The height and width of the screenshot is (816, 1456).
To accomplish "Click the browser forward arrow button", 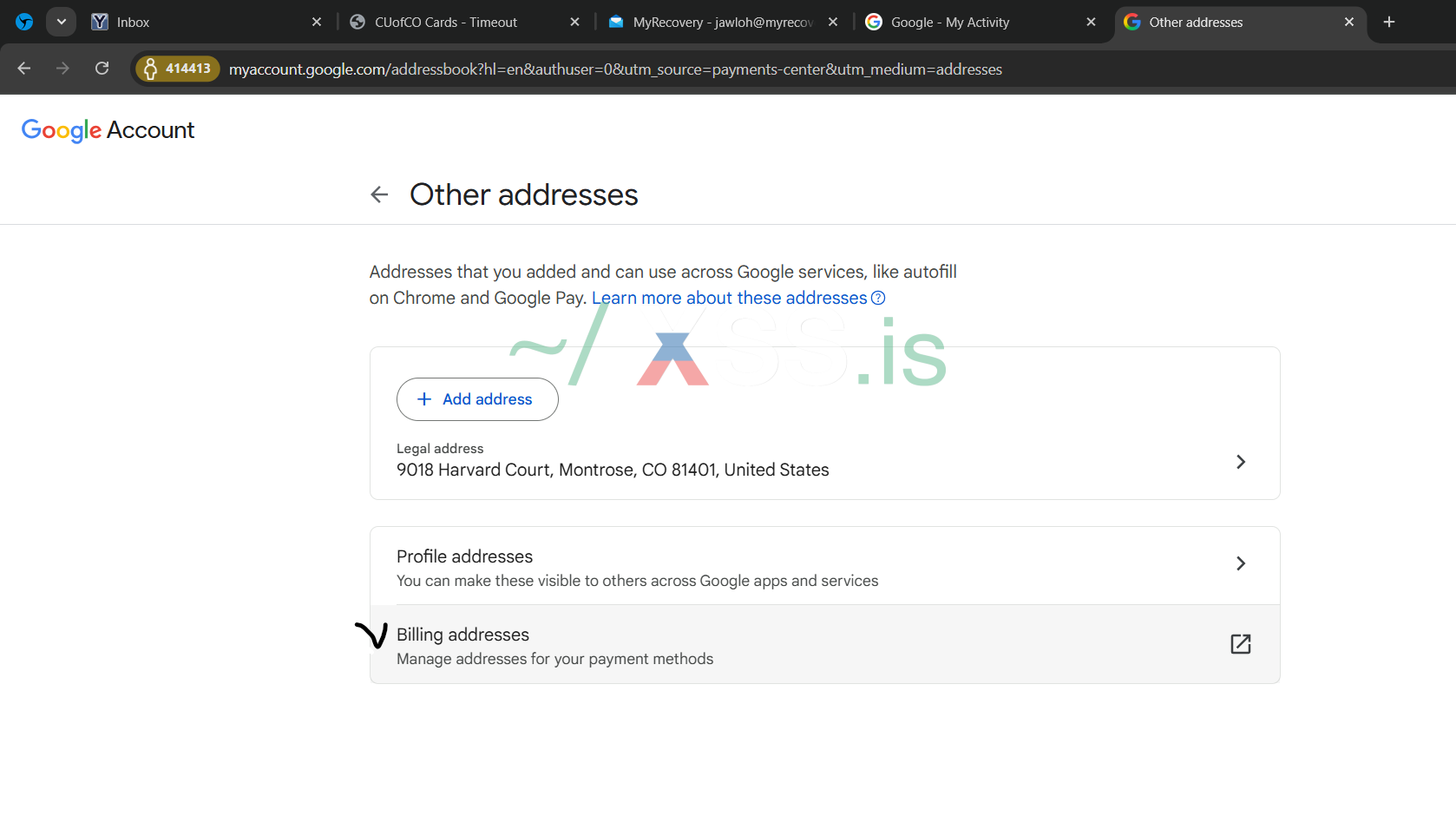I will (62, 69).
